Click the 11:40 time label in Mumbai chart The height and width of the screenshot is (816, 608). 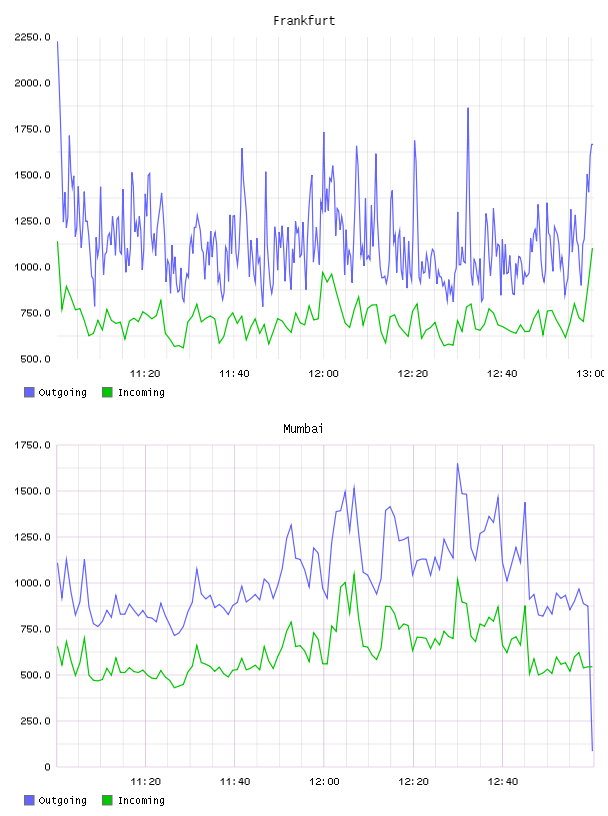point(235,782)
